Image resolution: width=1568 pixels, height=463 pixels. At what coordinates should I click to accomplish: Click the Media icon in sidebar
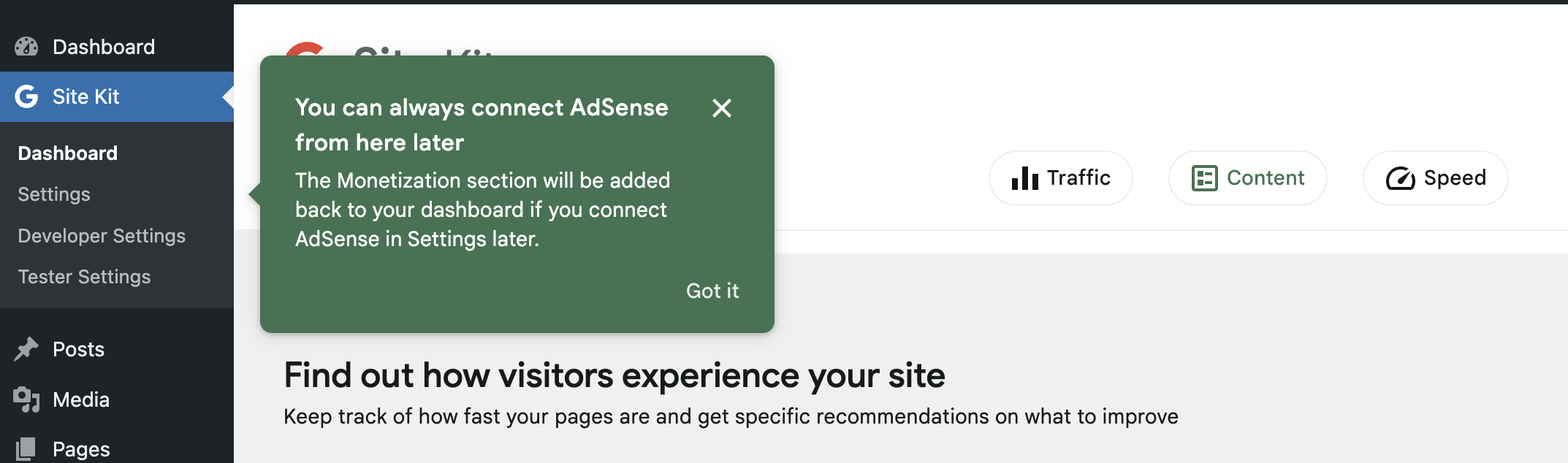26,399
